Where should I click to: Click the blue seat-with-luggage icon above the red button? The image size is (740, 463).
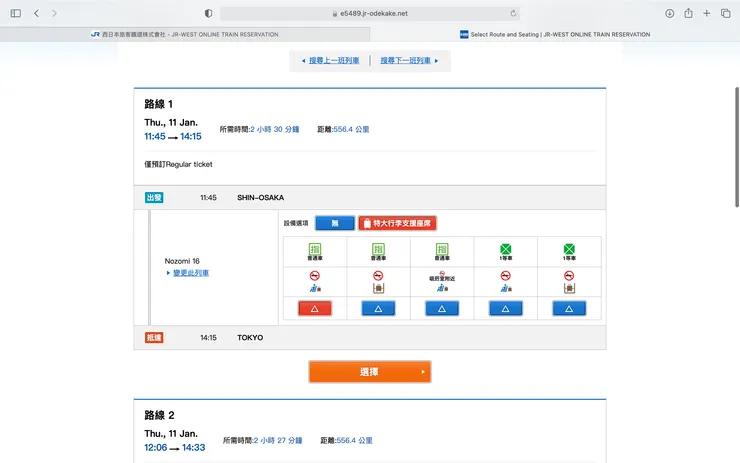315,288
